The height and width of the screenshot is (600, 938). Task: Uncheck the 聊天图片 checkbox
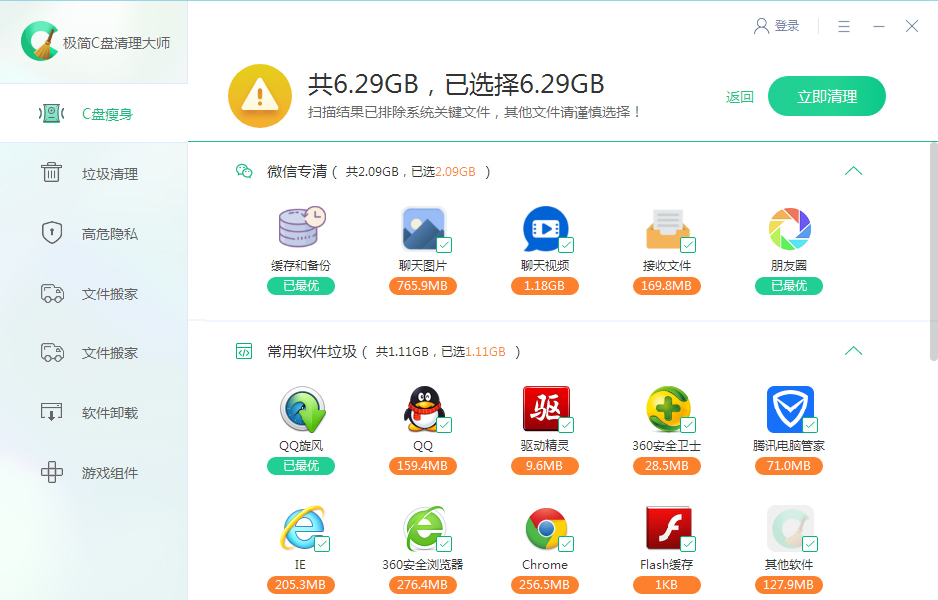coord(444,245)
